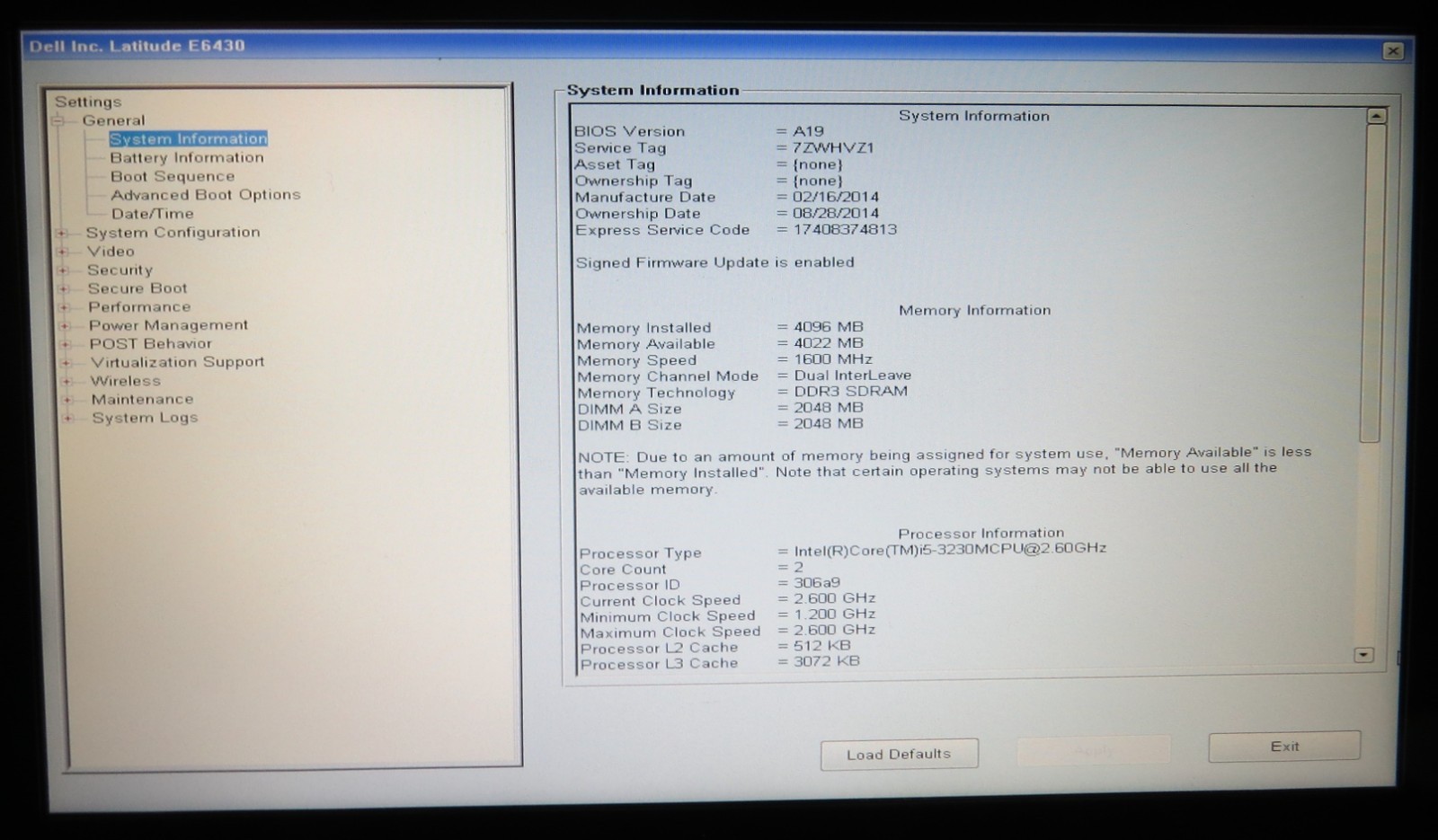This screenshot has height=840, width=1438.
Task: Click Memory Speed value 1600 MHz
Action: (833, 359)
